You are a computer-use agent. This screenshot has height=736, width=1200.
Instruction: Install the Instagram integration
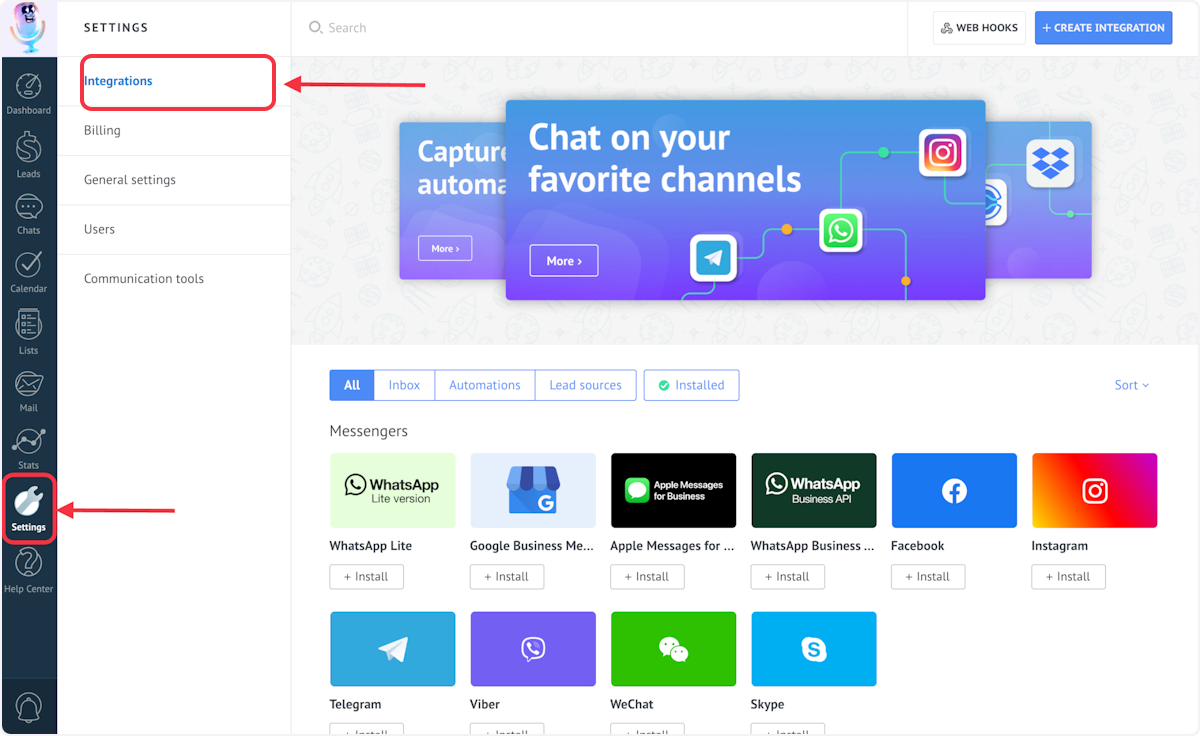pyautogui.click(x=1068, y=577)
